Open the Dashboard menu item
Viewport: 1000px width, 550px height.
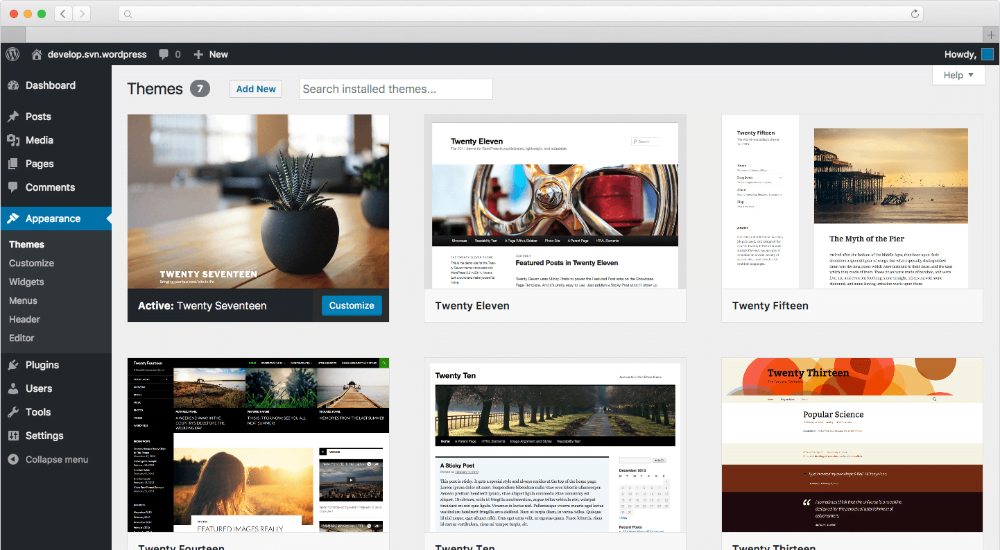[56, 85]
